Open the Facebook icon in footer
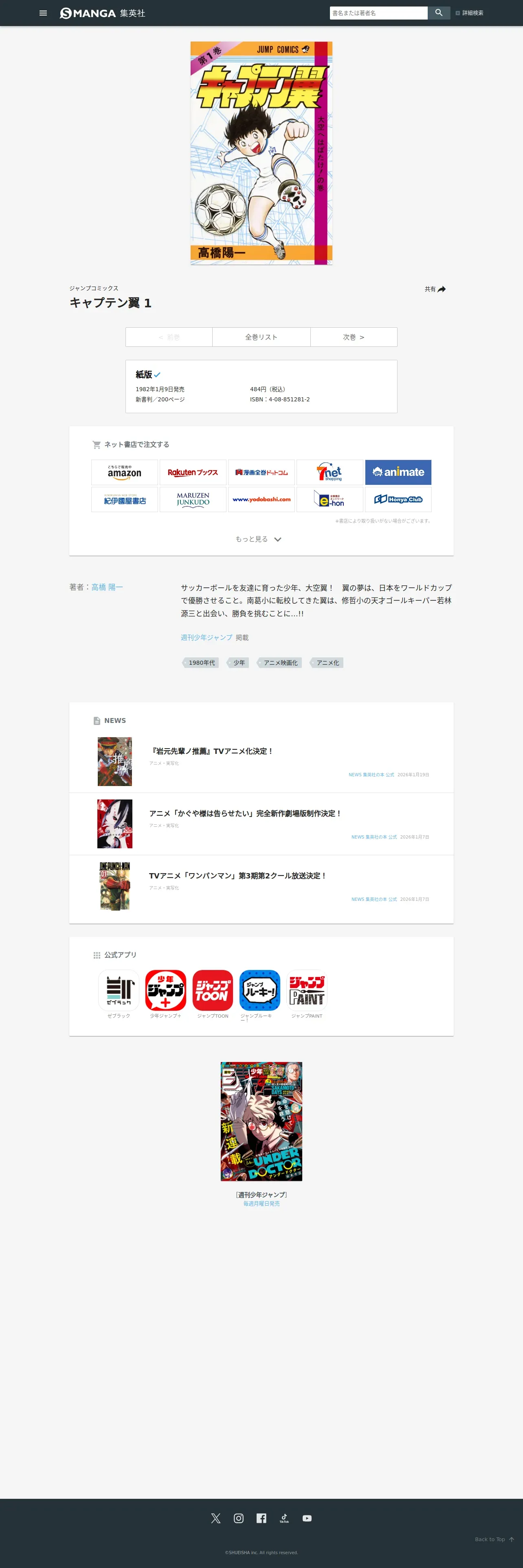Image resolution: width=523 pixels, height=1568 pixels. (x=261, y=1518)
